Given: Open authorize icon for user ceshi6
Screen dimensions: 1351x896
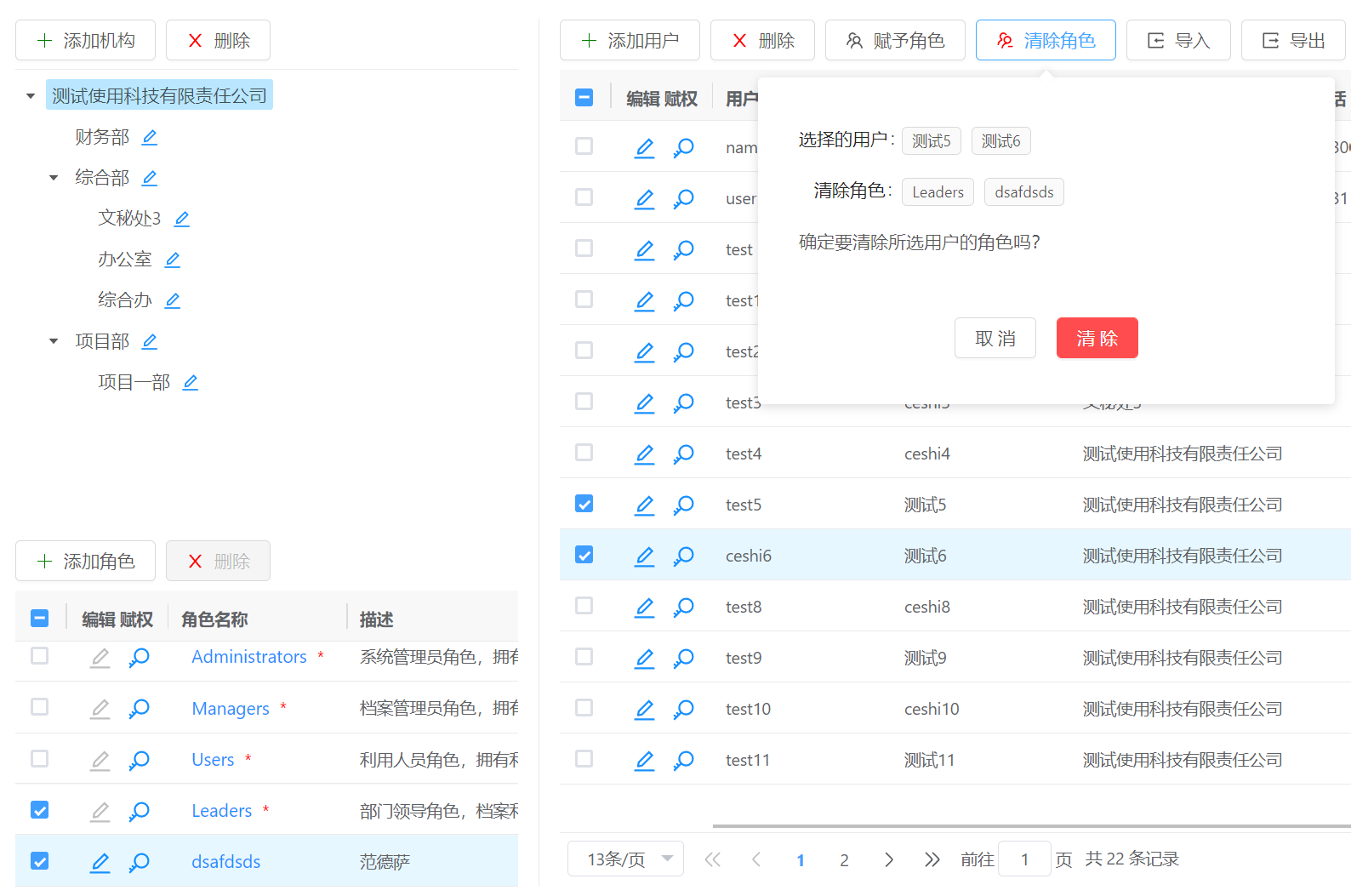Looking at the screenshot, I should click(x=683, y=556).
